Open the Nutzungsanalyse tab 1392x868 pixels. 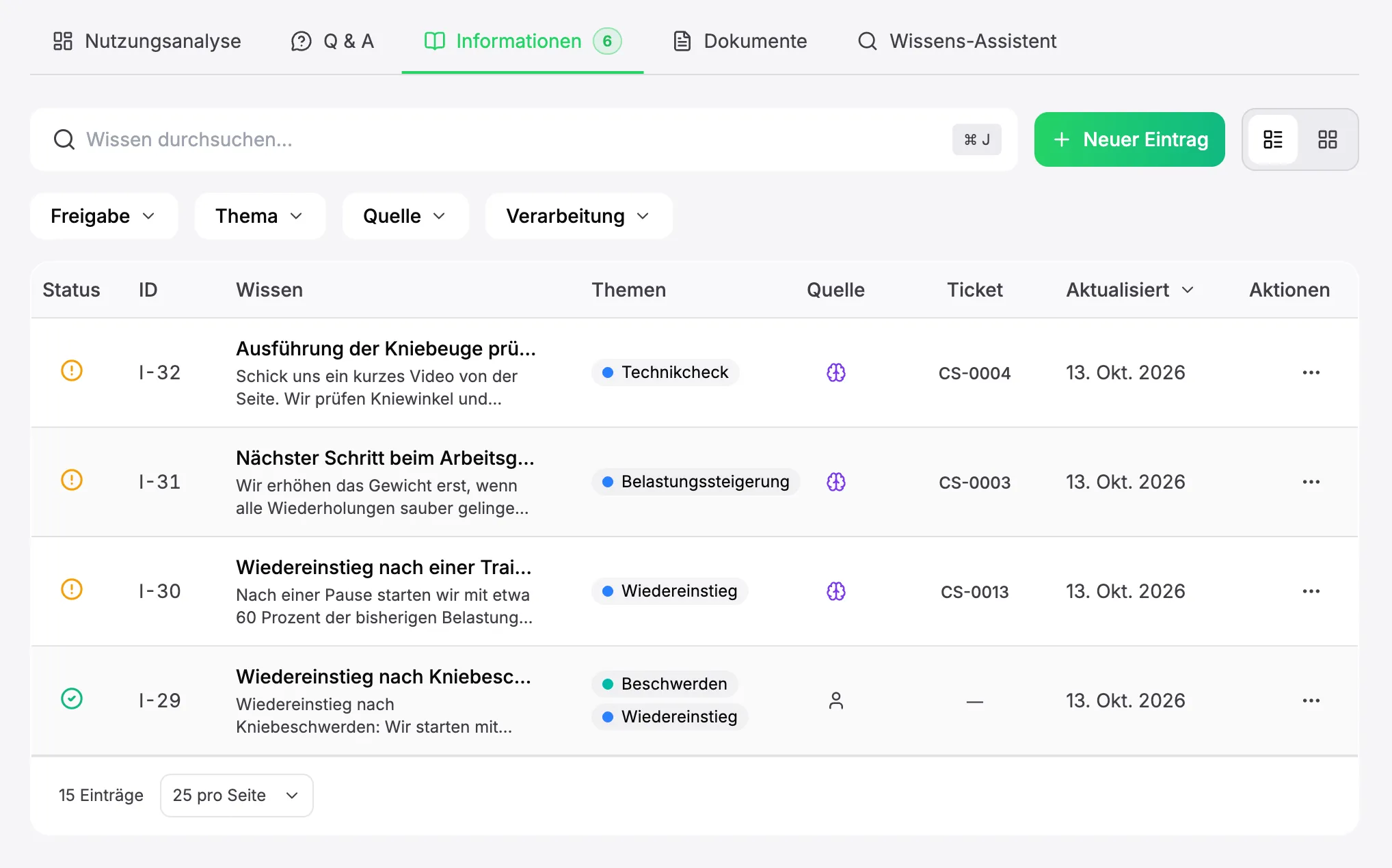point(147,41)
